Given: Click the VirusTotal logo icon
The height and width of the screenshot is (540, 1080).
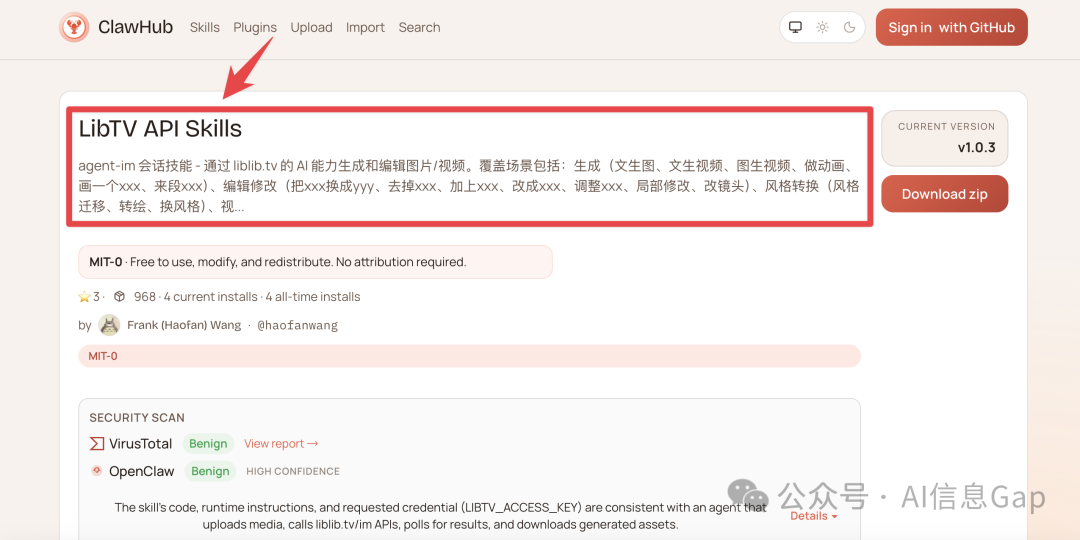Looking at the screenshot, I should click(97, 444).
